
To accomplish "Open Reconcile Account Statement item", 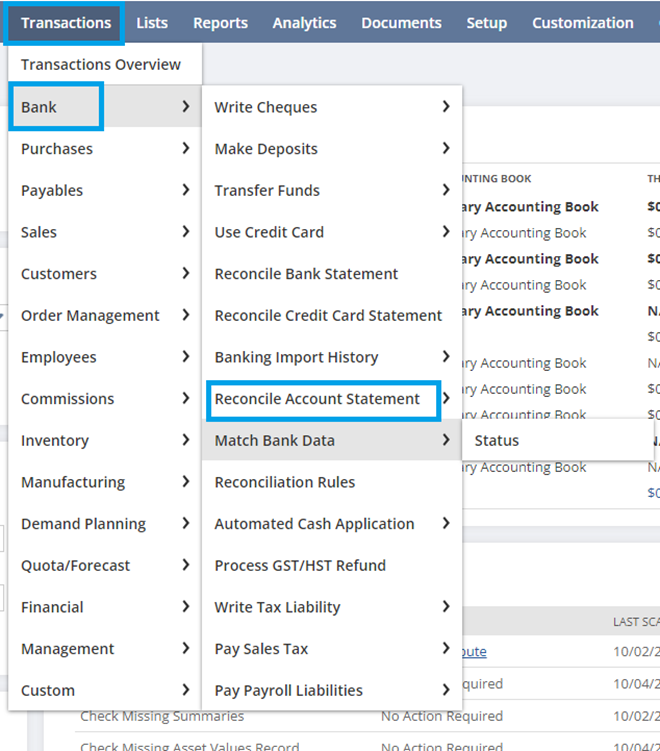I will coord(317,399).
